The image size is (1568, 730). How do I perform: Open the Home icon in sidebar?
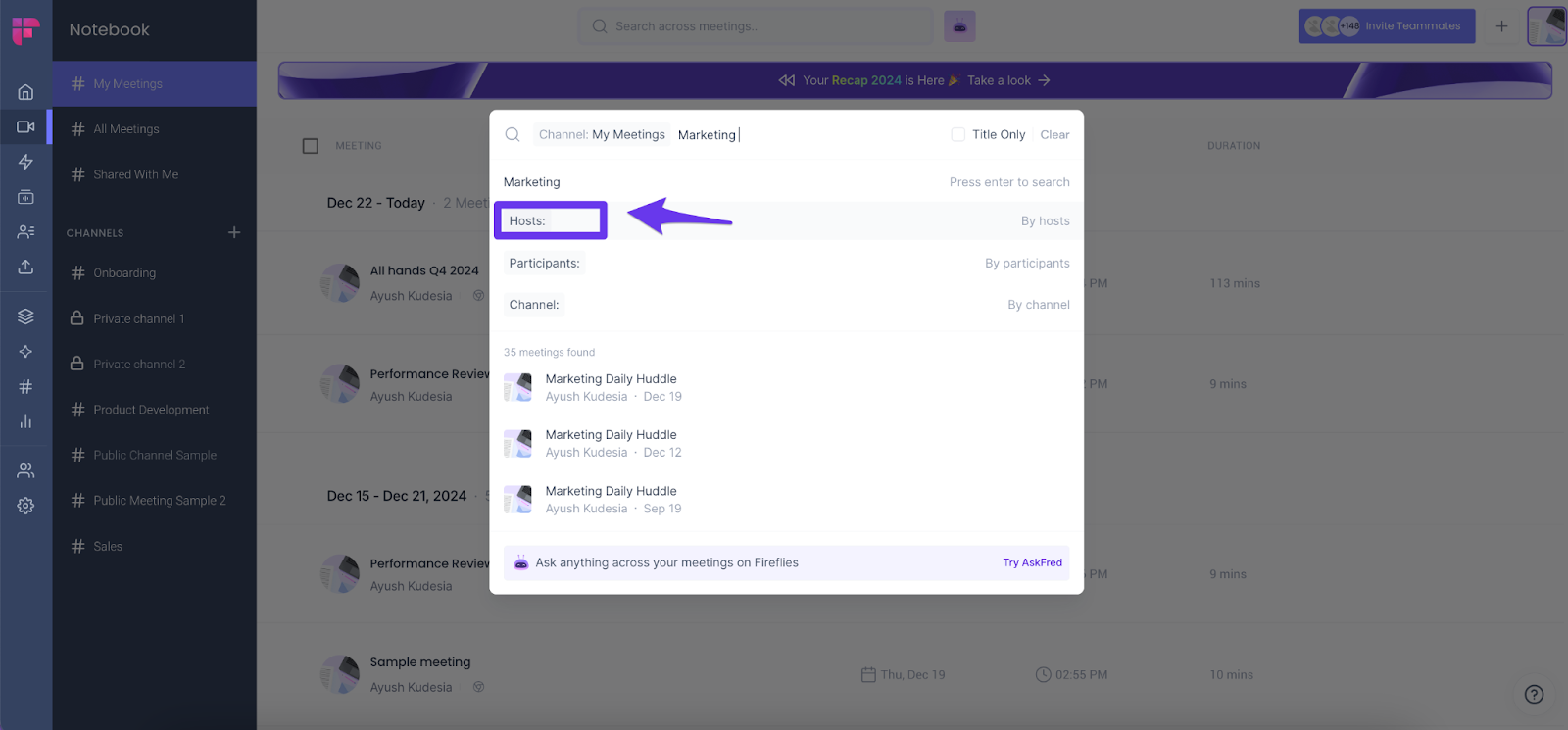click(25, 92)
